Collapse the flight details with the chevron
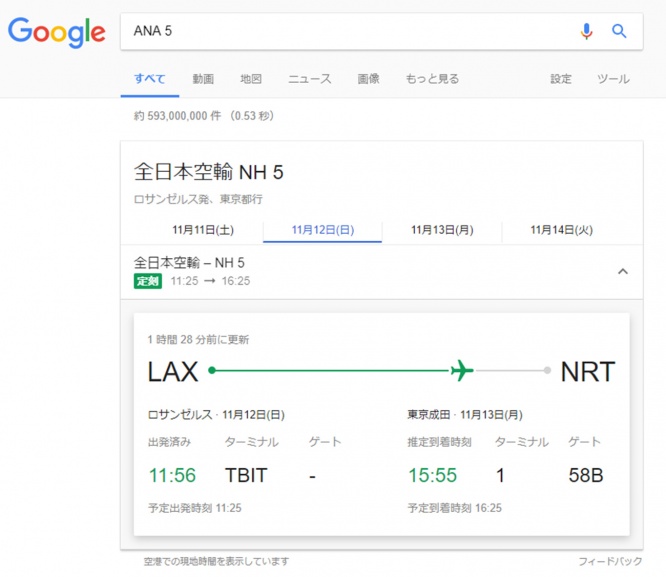Image resolution: width=666 pixels, height=577 pixels. tap(623, 272)
